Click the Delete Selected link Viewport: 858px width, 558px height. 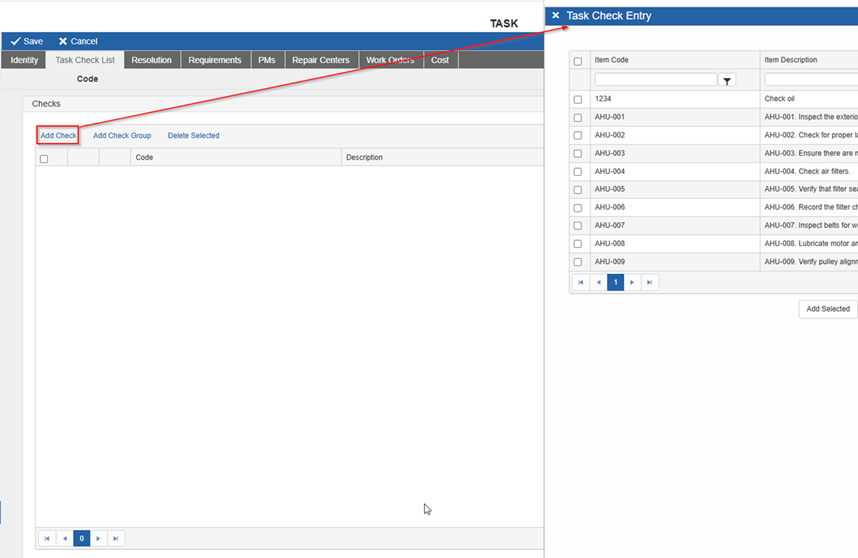tap(193, 135)
